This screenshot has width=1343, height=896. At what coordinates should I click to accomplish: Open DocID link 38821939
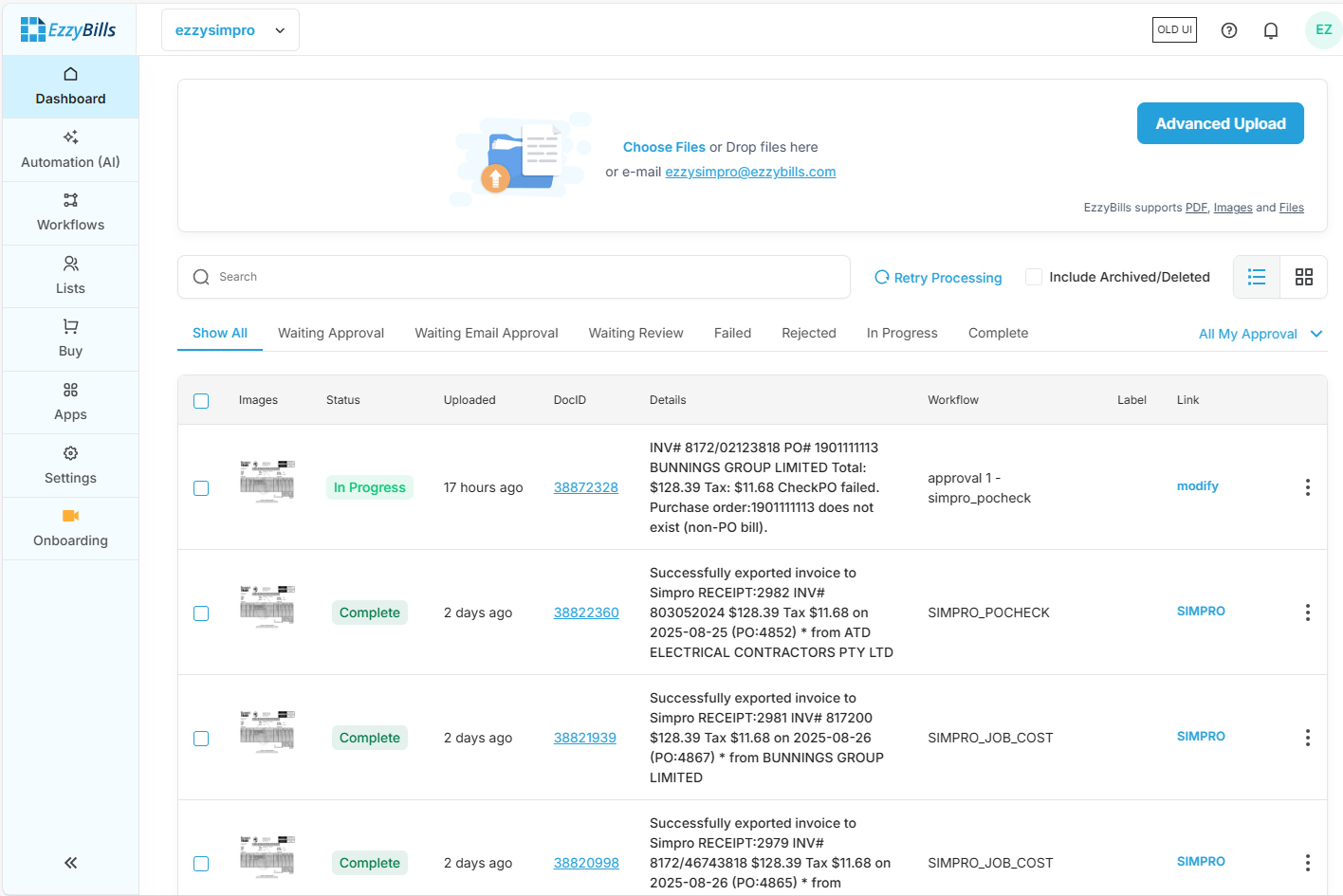[x=584, y=738]
